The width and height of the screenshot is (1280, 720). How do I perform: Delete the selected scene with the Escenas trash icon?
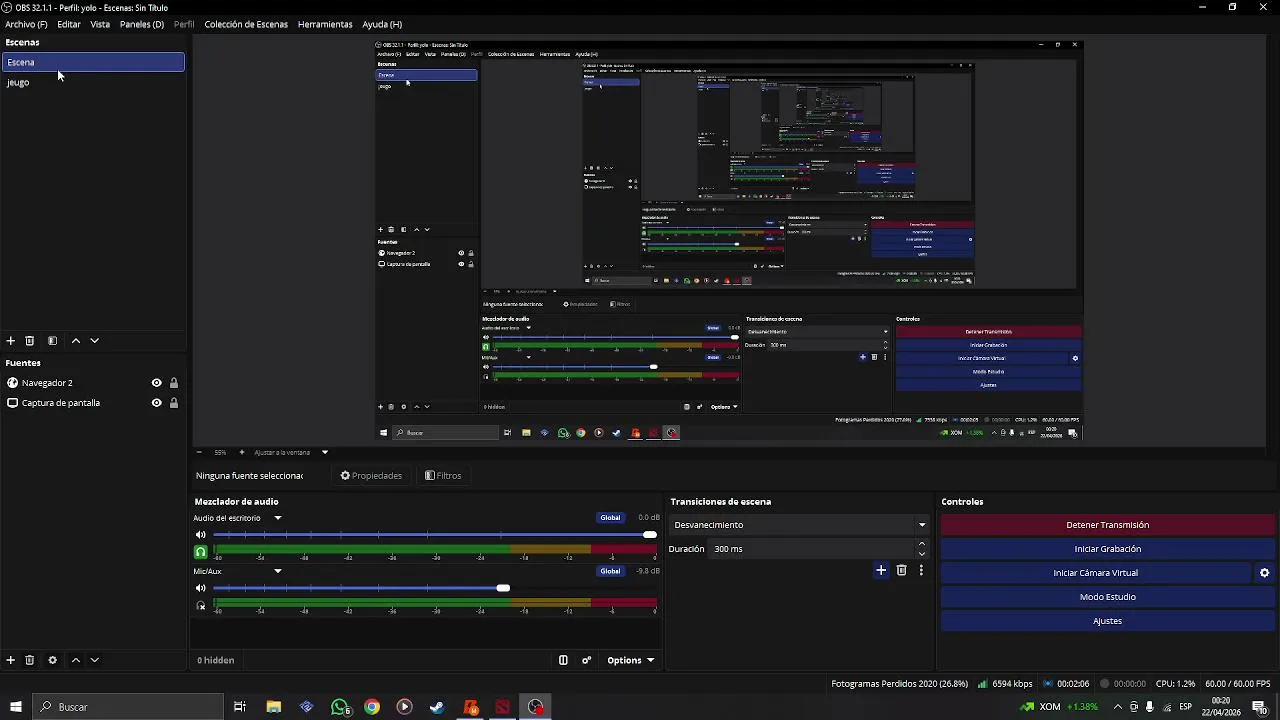coord(30,341)
